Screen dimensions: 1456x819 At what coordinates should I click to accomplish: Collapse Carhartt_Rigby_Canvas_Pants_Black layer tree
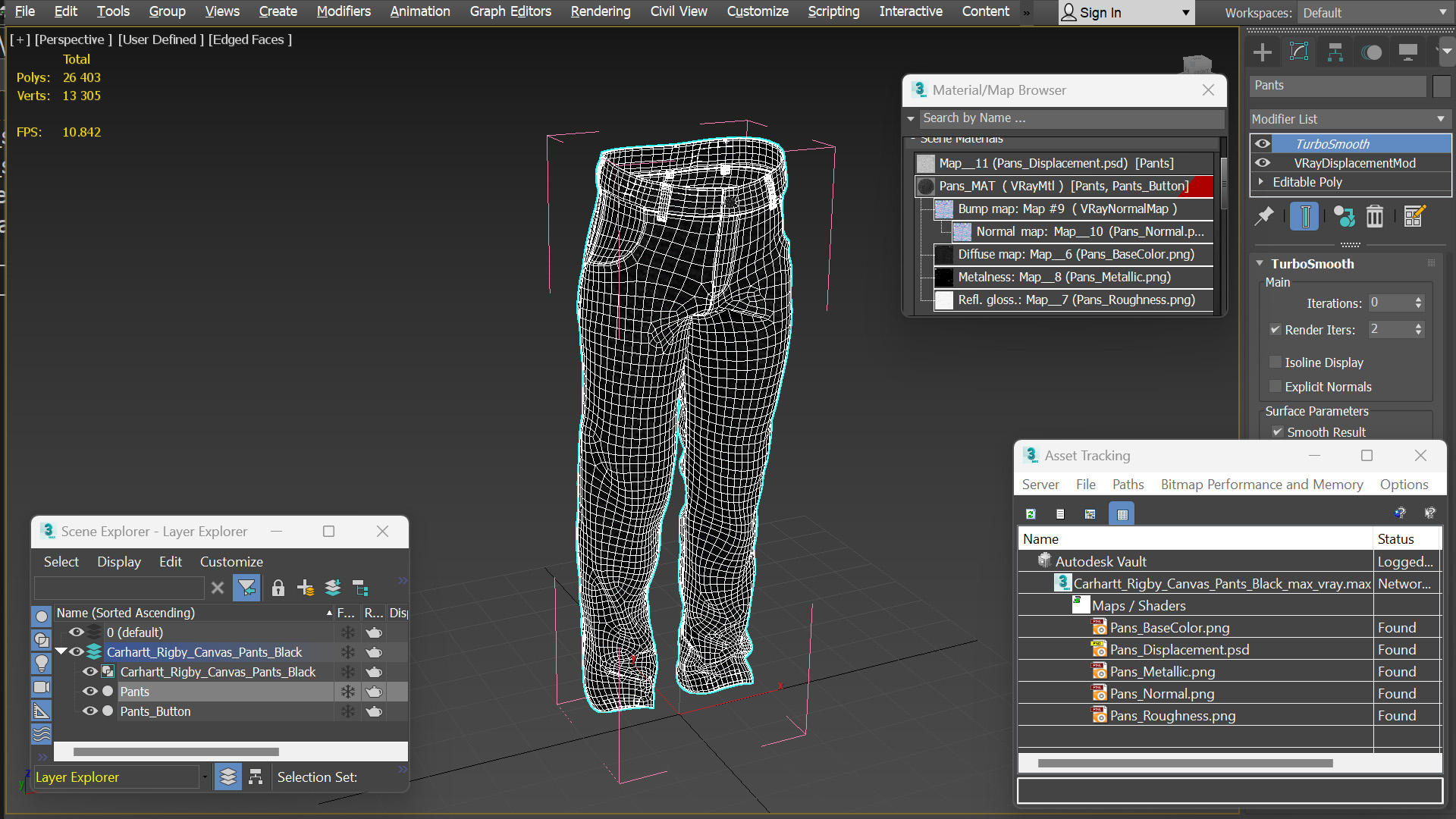pyautogui.click(x=61, y=651)
